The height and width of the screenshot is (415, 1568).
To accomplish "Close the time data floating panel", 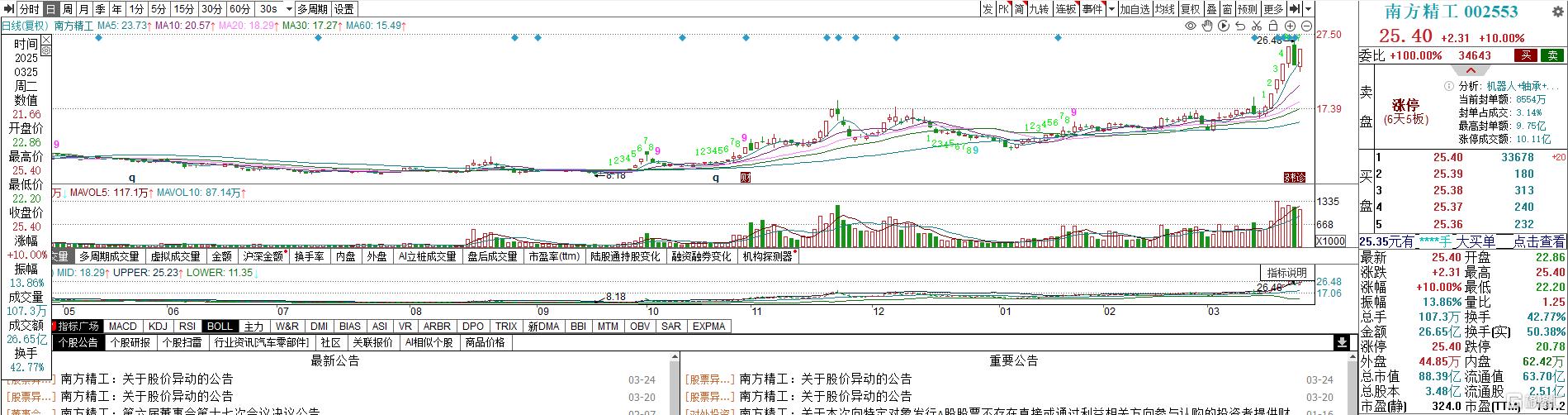I will pos(46,40).
